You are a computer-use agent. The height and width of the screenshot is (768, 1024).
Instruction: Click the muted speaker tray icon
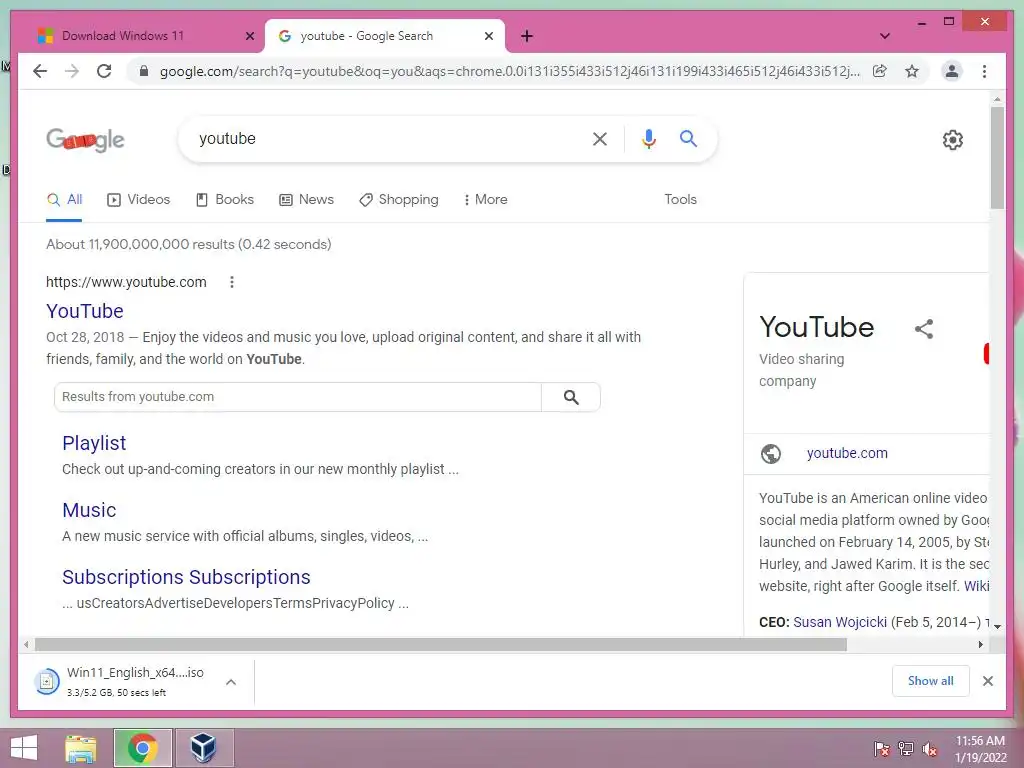click(930, 749)
